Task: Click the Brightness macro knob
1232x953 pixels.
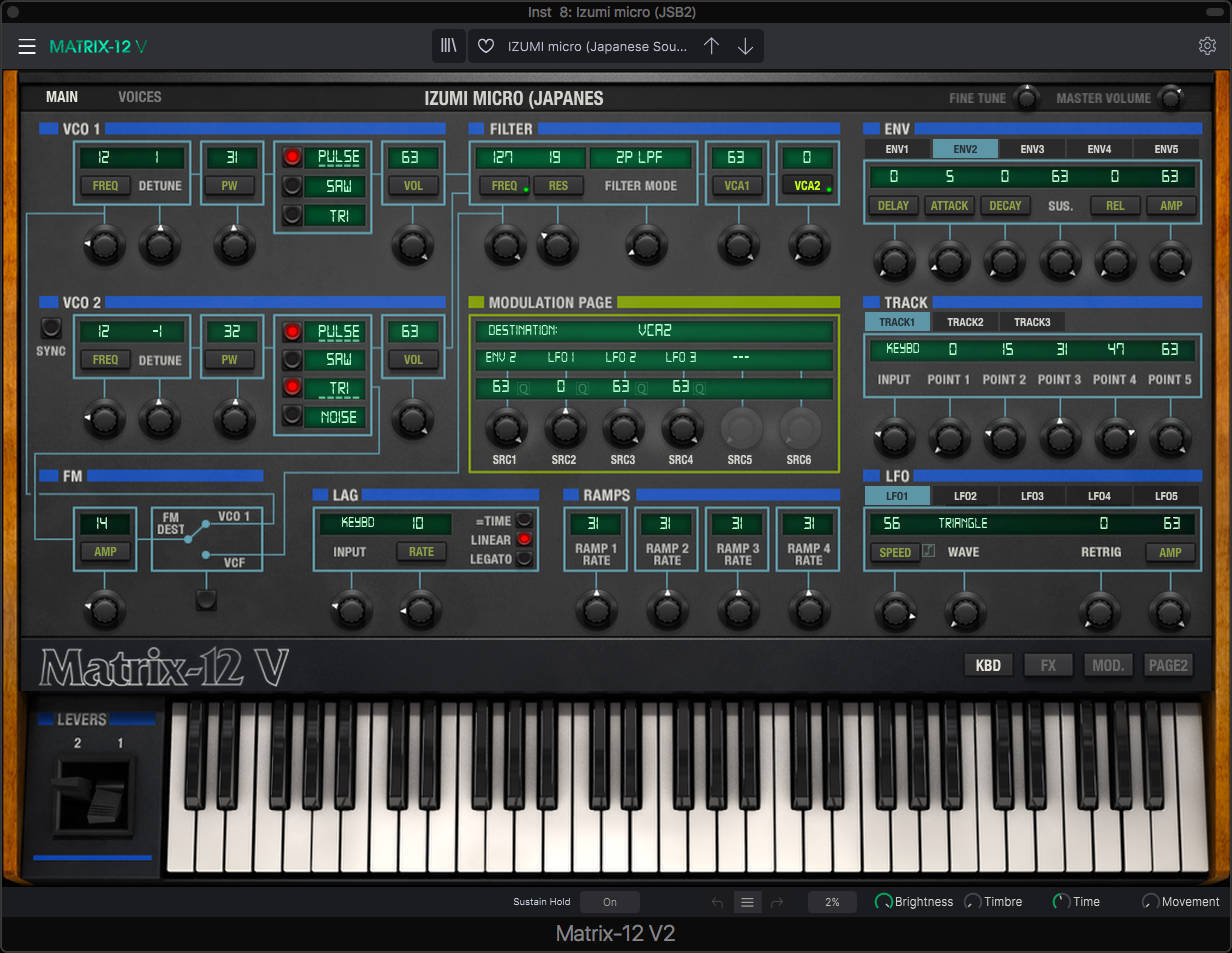Action: 883,902
